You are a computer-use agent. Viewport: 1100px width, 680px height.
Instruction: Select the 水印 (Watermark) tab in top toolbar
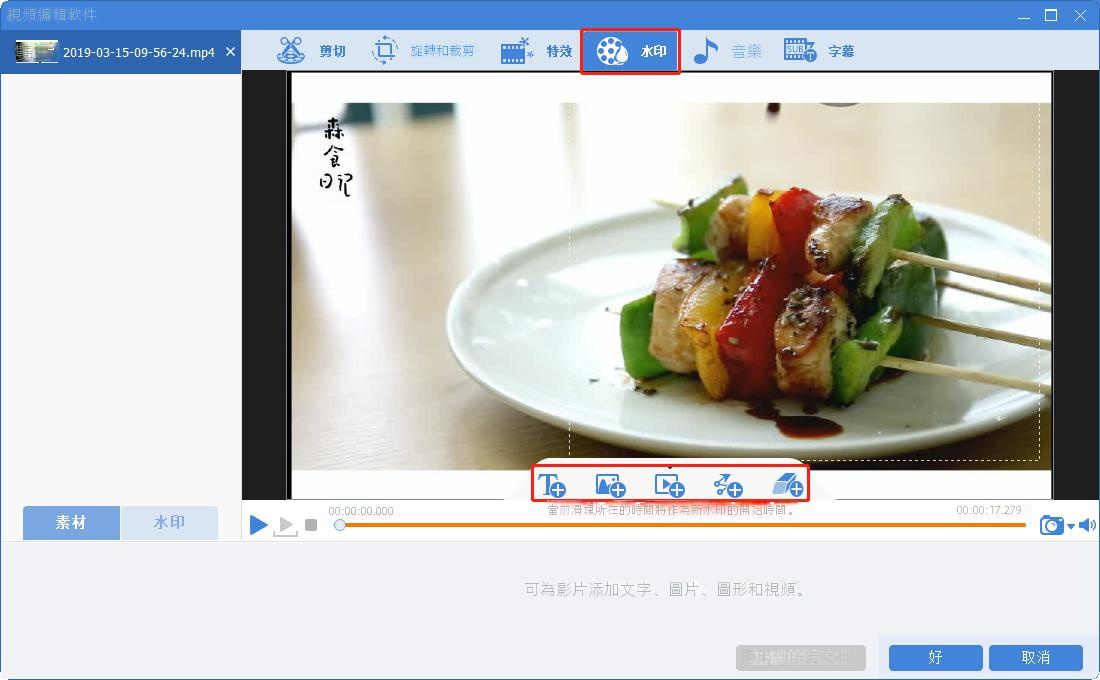[x=630, y=51]
